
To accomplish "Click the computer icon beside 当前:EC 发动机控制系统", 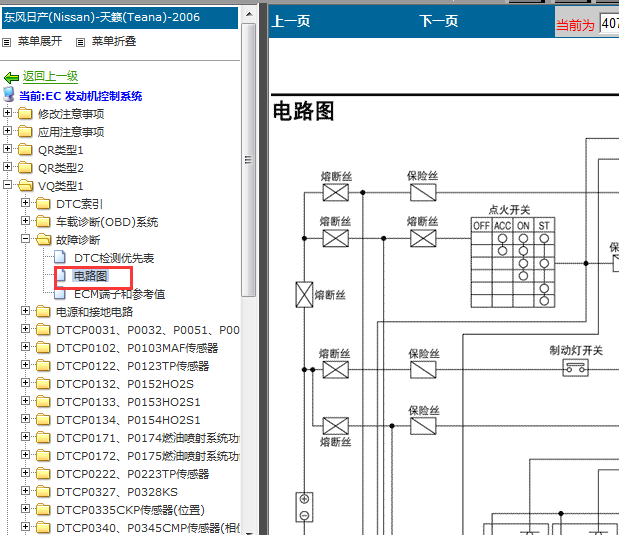I will point(9,95).
